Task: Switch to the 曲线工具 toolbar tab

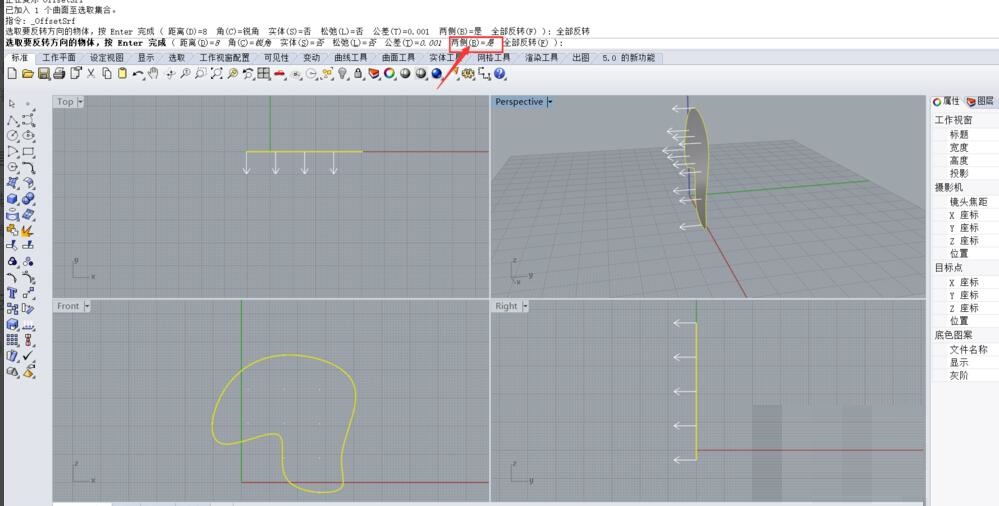Action: 350,58
